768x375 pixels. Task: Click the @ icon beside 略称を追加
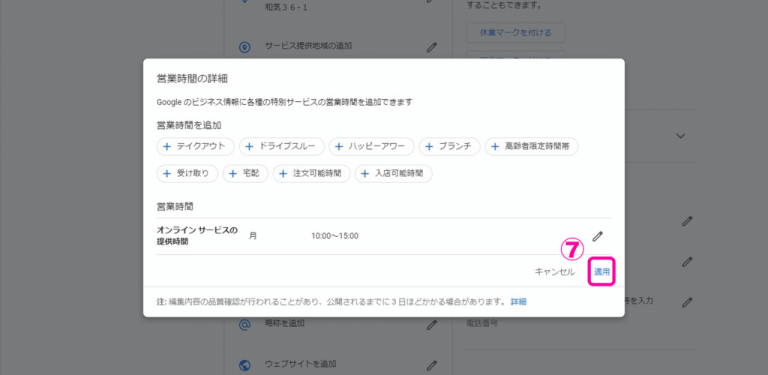[x=244, y=325]
